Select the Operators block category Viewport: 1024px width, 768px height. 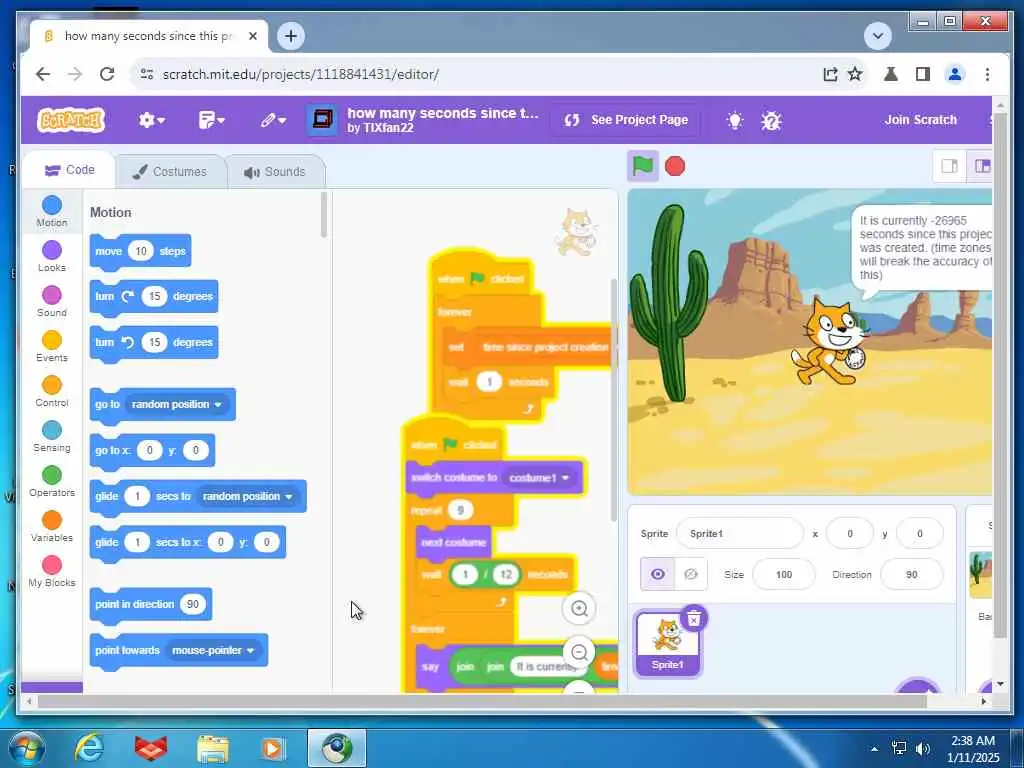(52, 482)
